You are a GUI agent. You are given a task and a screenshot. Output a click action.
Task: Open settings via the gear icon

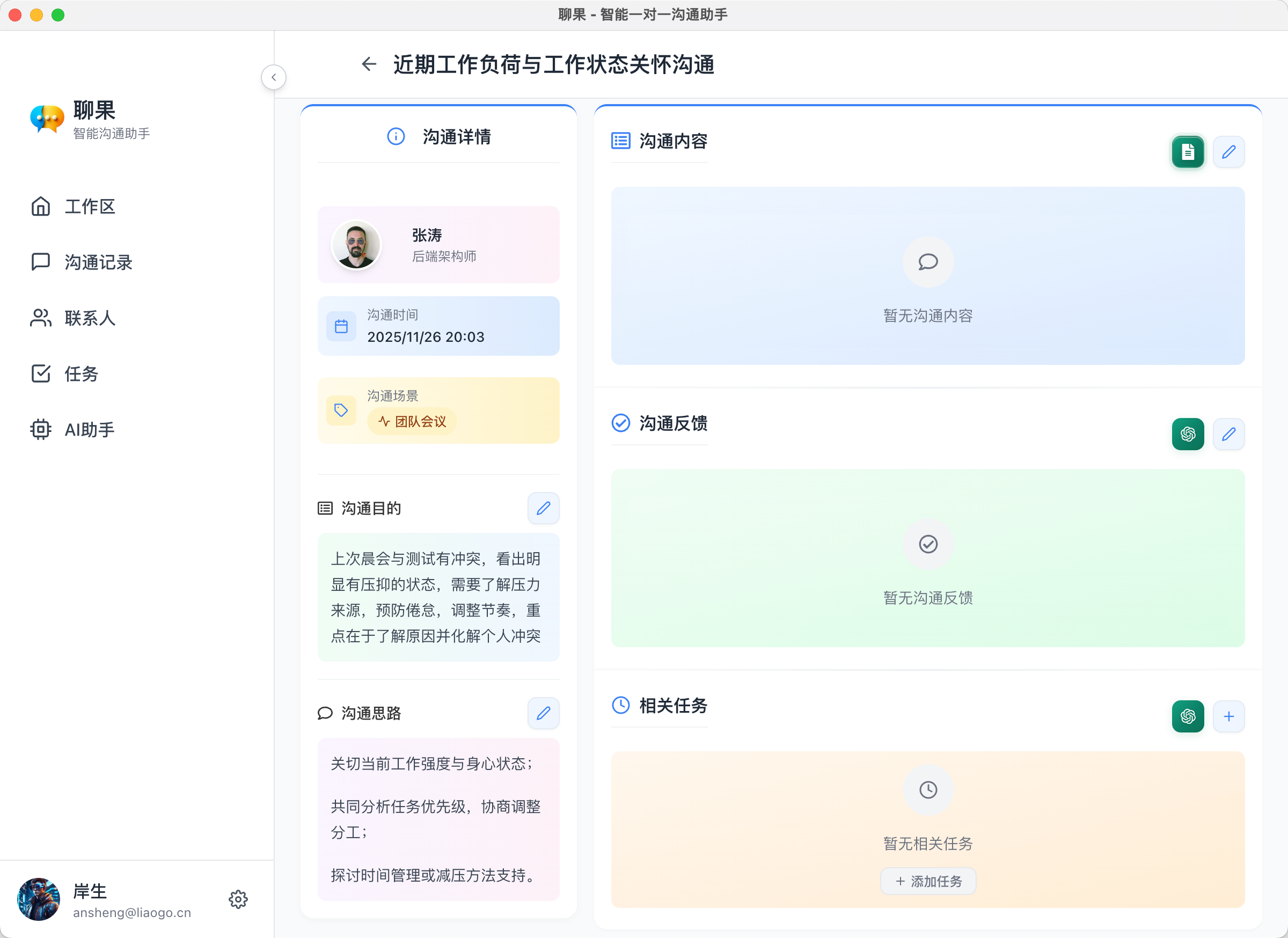point(238,899)
